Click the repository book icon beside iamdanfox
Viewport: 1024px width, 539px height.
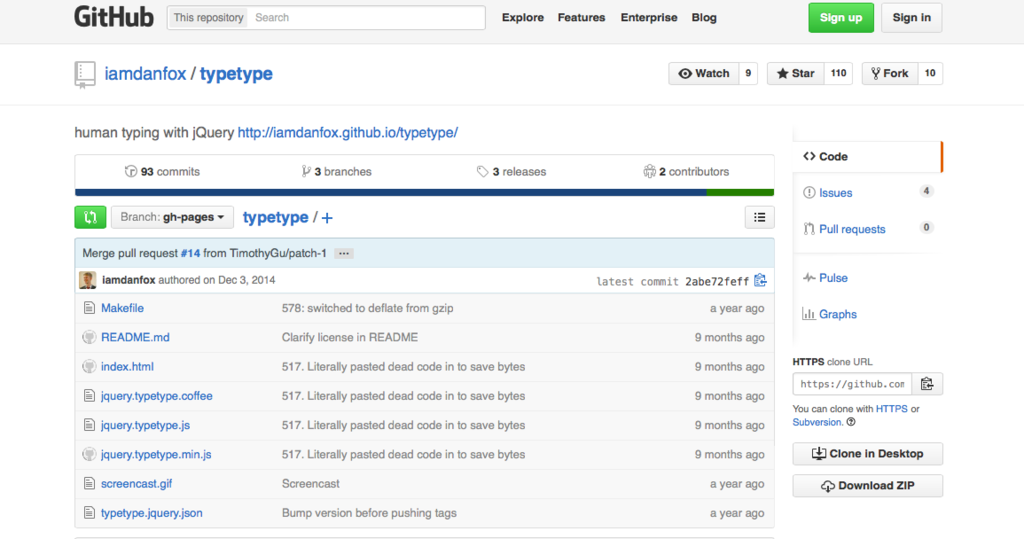(85, 74)
